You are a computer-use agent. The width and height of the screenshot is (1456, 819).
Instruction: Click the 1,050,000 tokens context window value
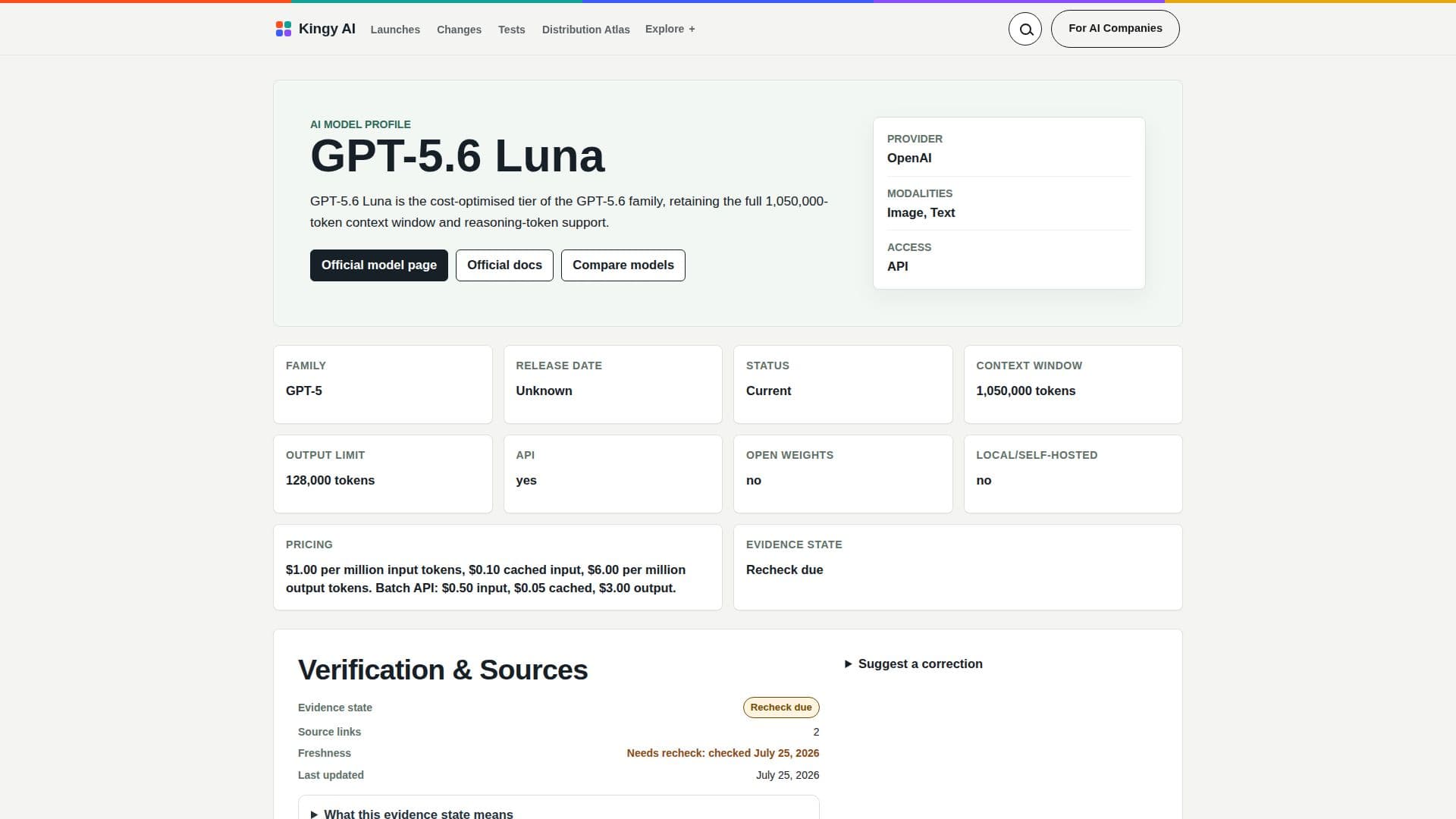[1025, 391]
